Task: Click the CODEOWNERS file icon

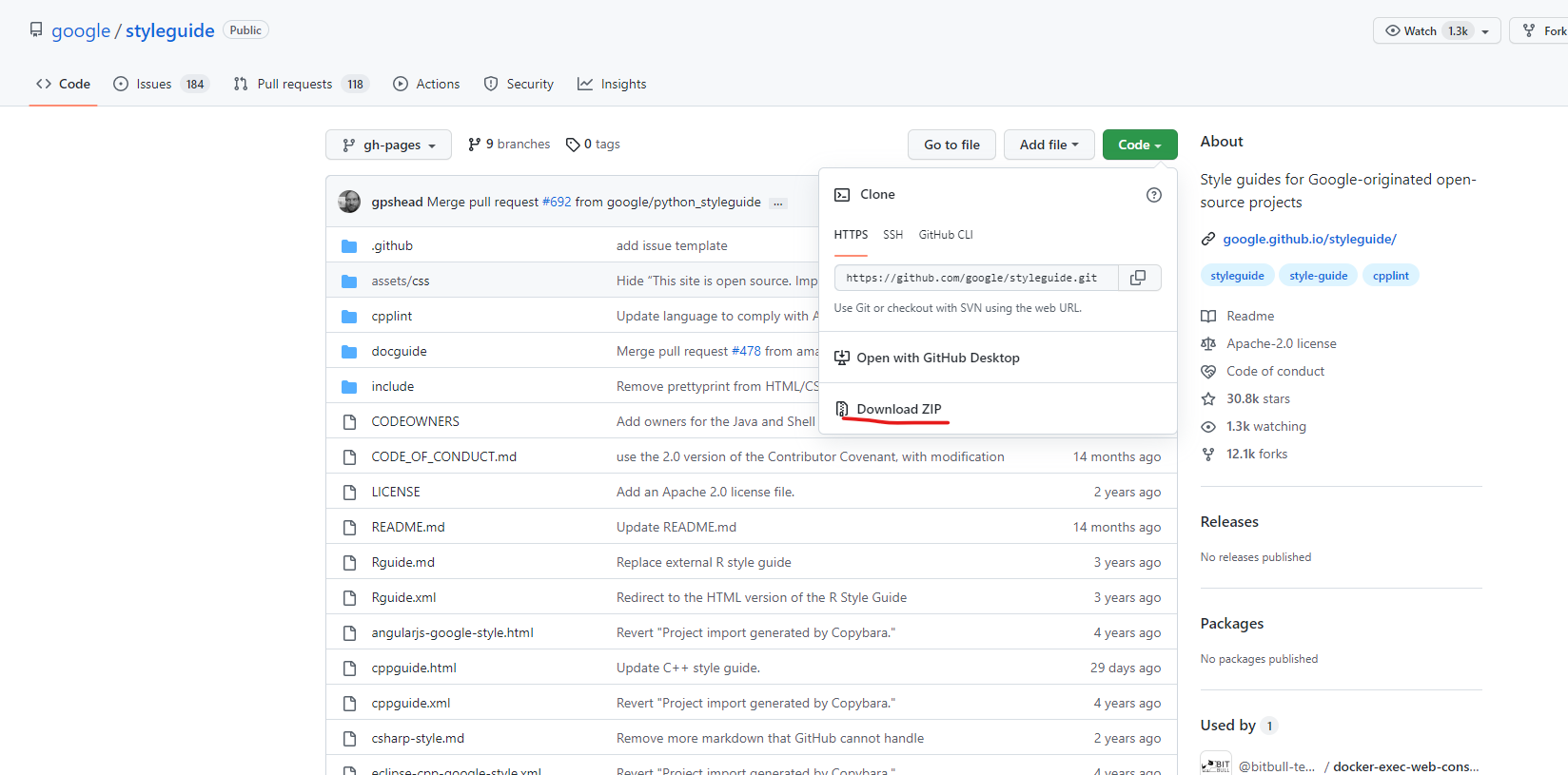Action: (x=349, y=422)
